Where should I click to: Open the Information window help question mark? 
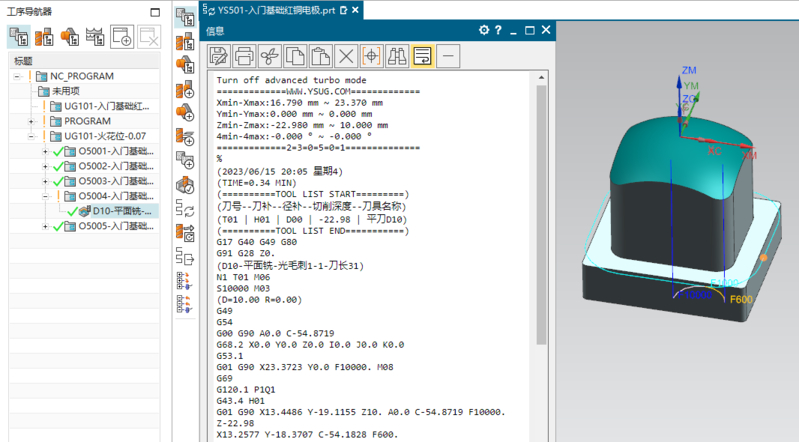499,30
